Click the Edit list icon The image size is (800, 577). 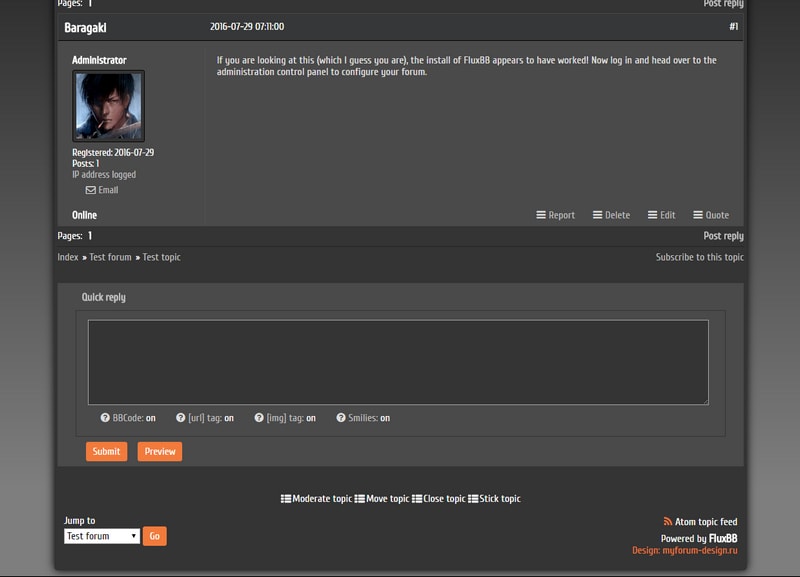pyautogui.click(x=653, y=215)
